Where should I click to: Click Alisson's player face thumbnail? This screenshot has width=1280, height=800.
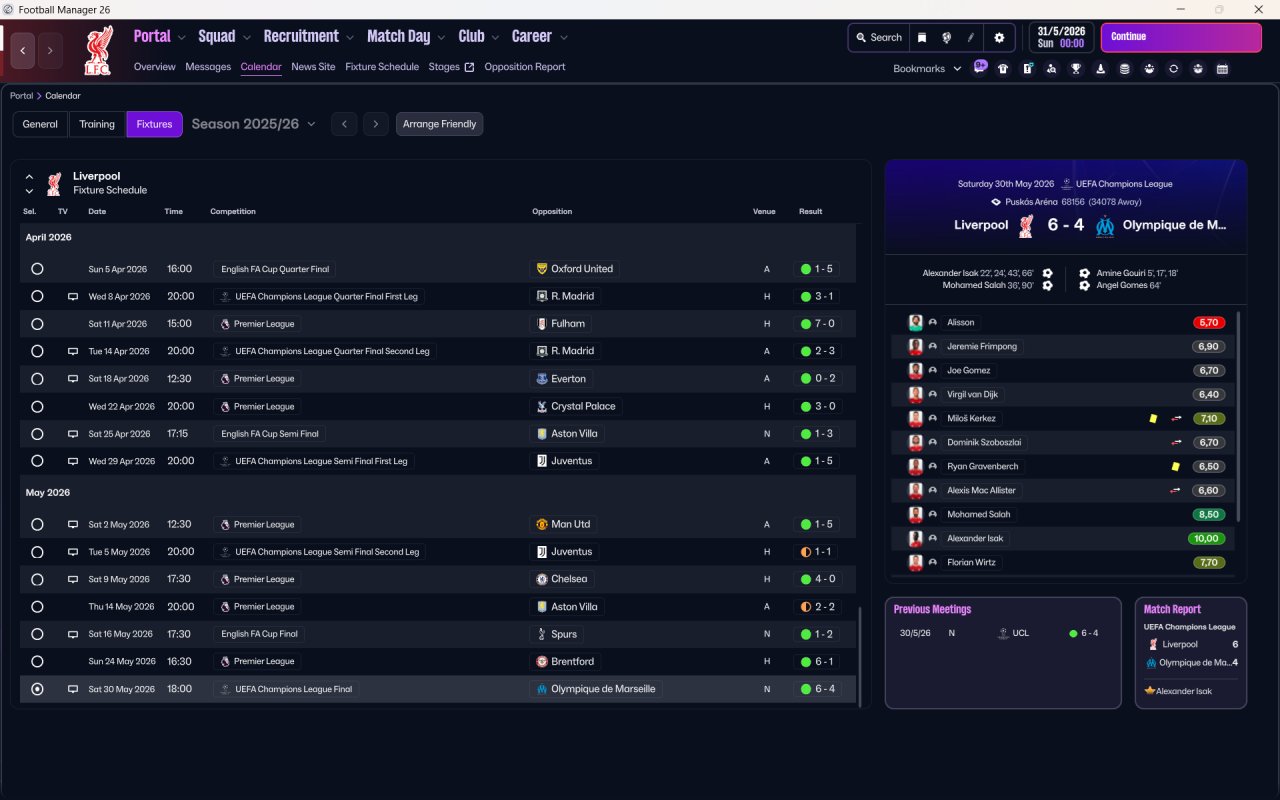[915, 322]
